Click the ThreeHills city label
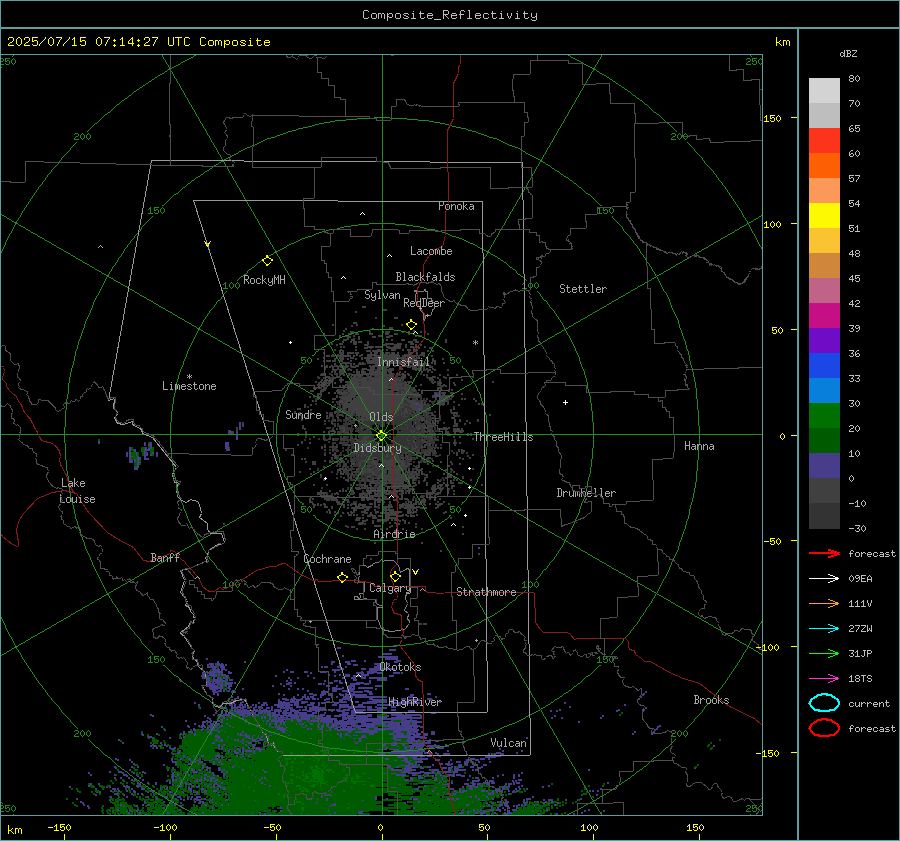 click(x=503, y=437)
